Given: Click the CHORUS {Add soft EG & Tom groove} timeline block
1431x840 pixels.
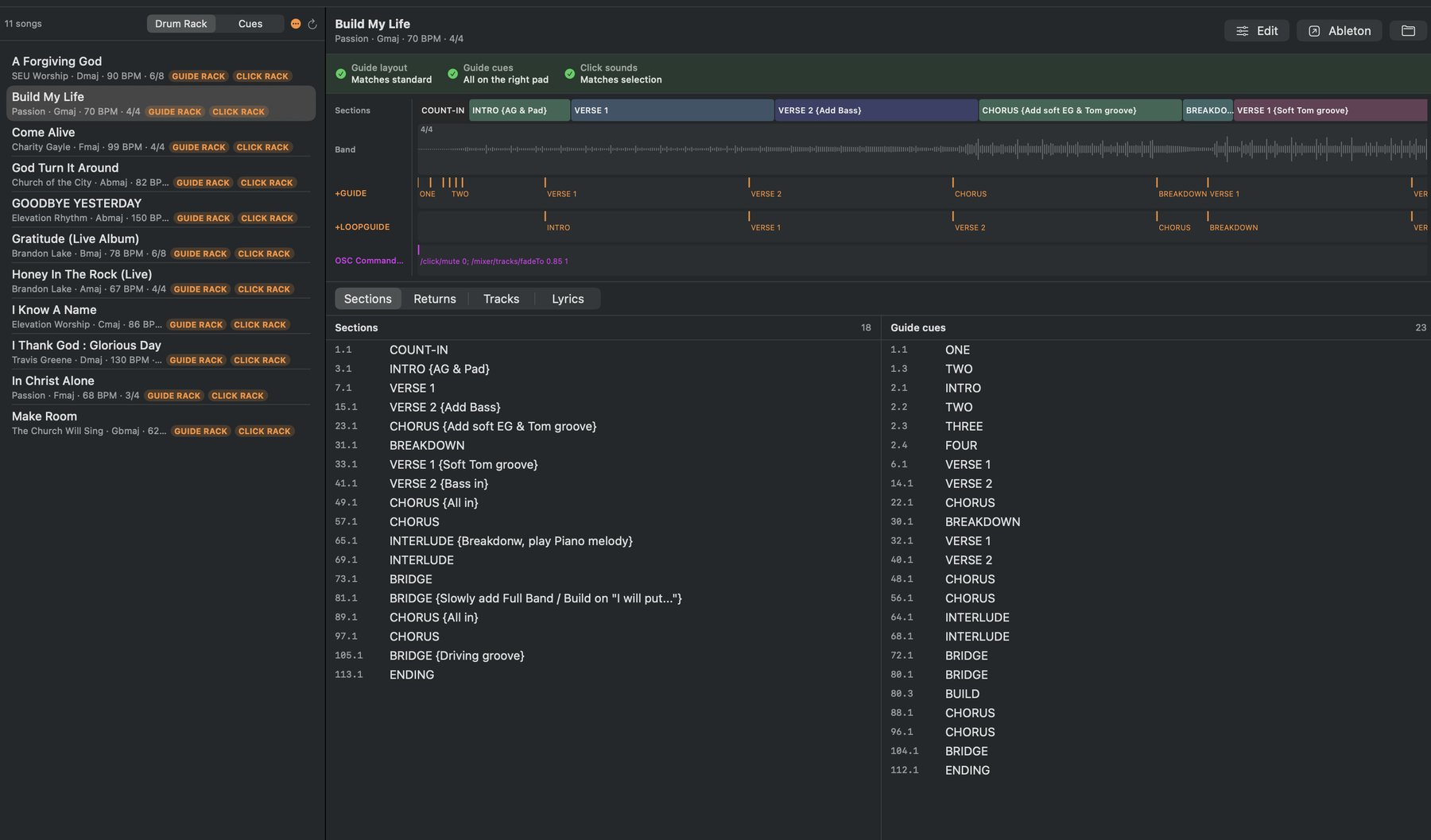Looking at the screenshot, I should click(x=1080, y=110).
